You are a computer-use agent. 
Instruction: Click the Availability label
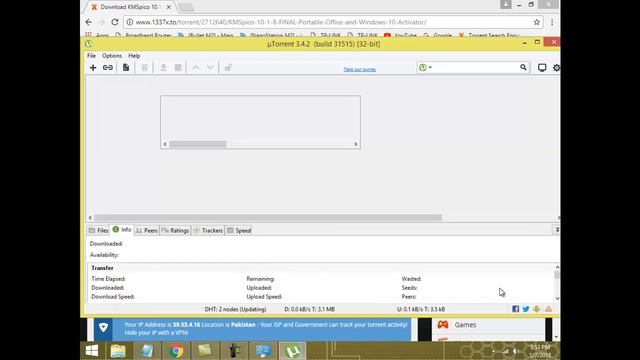pyautogui.click(x=104, y=255)
